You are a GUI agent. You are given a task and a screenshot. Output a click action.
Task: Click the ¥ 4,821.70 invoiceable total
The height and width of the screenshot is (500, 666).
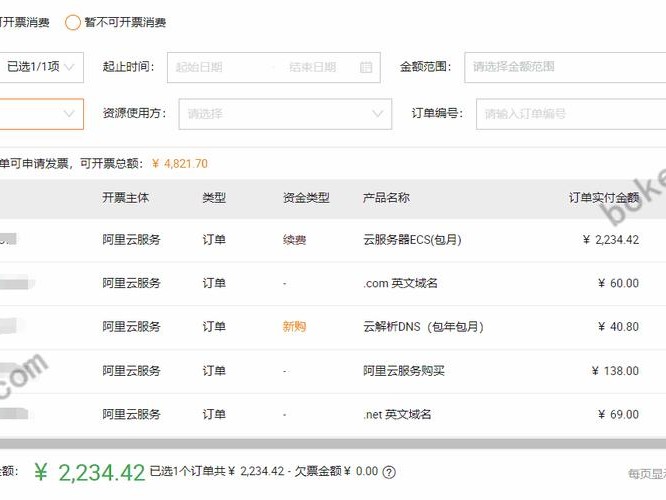[x=180, y=164]
